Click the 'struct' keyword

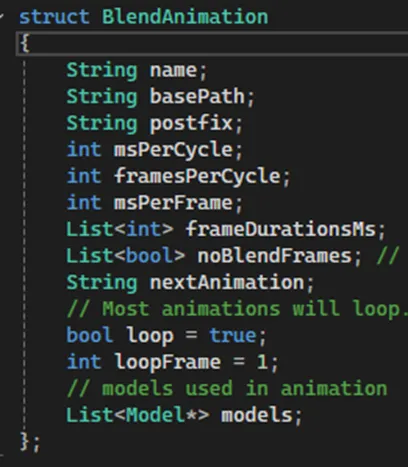(x=54, y=17)
